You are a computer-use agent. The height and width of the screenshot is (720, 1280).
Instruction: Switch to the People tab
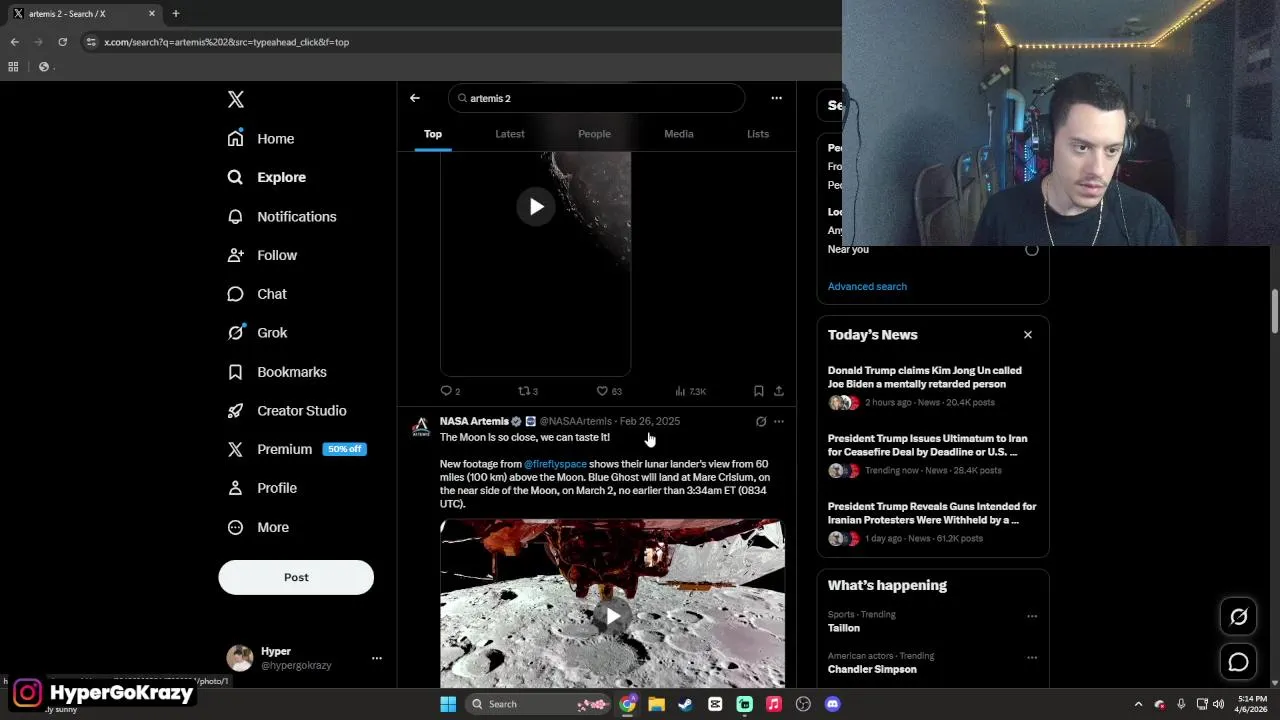point(594,134)
